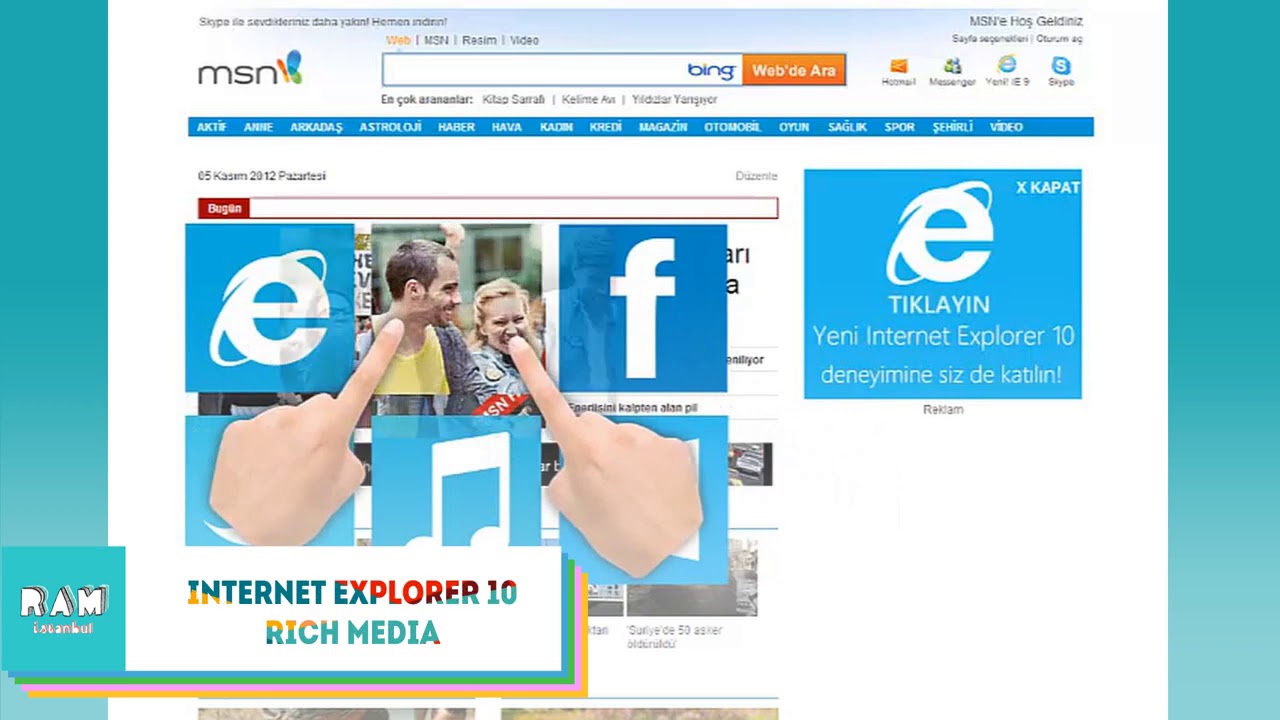Close the ad with X KAPAT
This screenshot has width=1280, height=720.
tap(1048, 187)
